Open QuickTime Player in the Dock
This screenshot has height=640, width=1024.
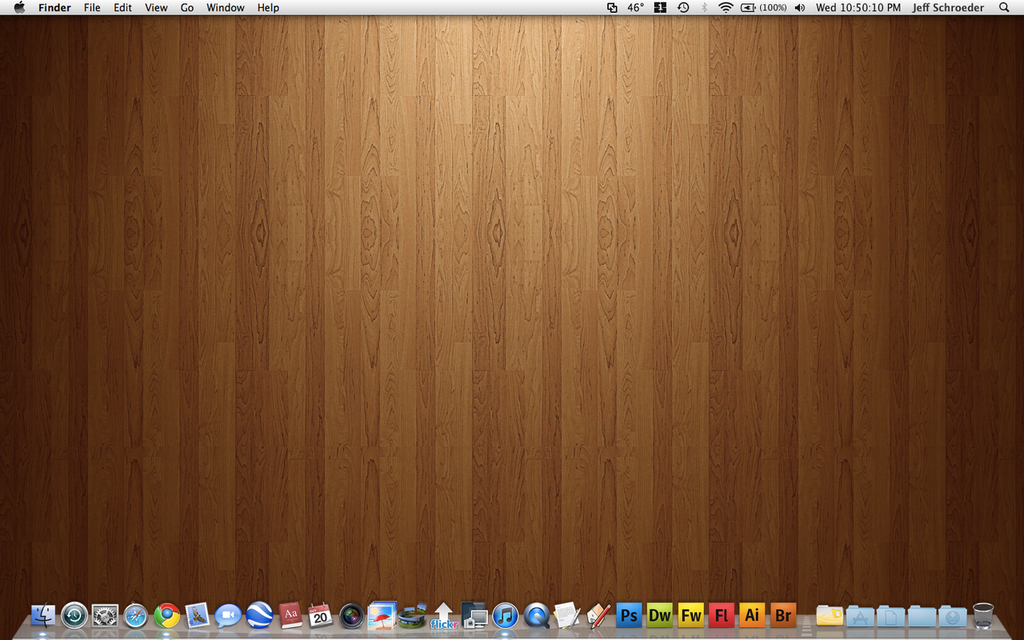[536, 615]
